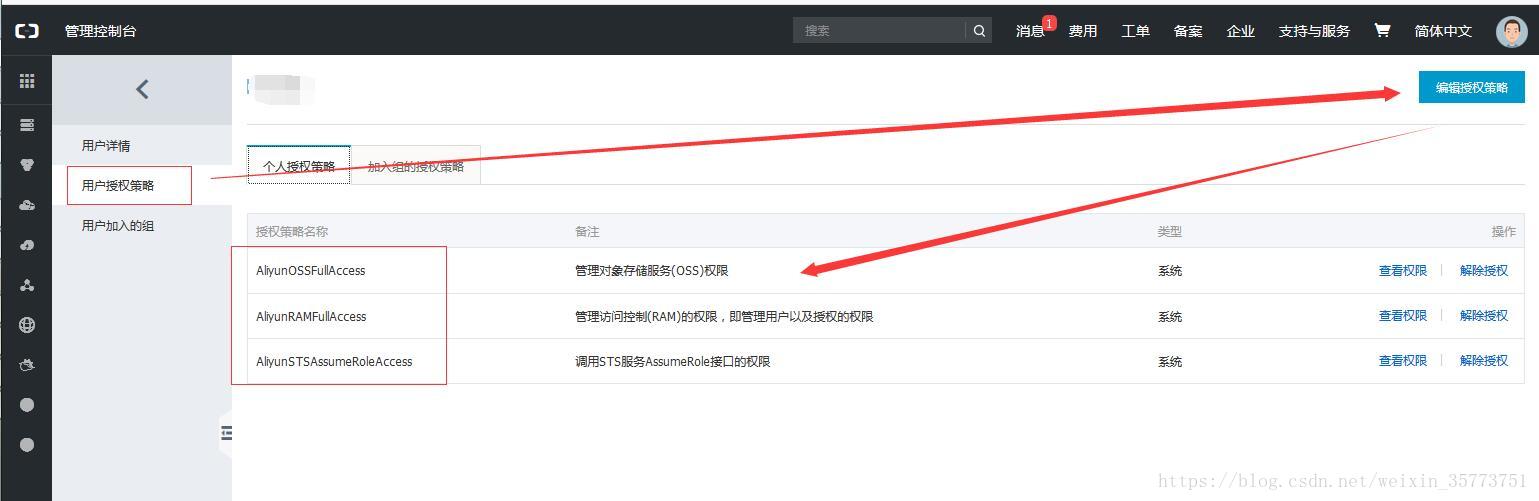The width and height of the screenshot is (1539, 501).
Task: Click 操作 column header
Action: [x=1504, y=231]
